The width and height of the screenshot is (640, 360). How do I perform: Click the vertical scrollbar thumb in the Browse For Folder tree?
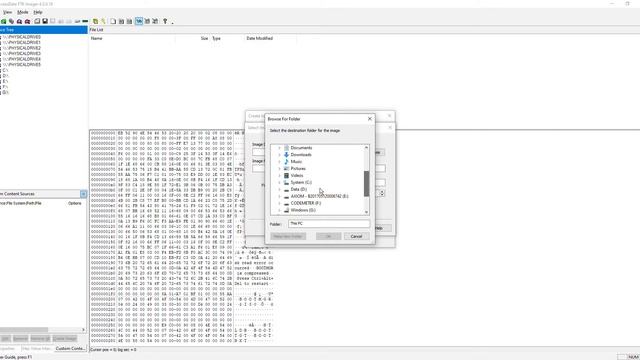pos(367,183)
